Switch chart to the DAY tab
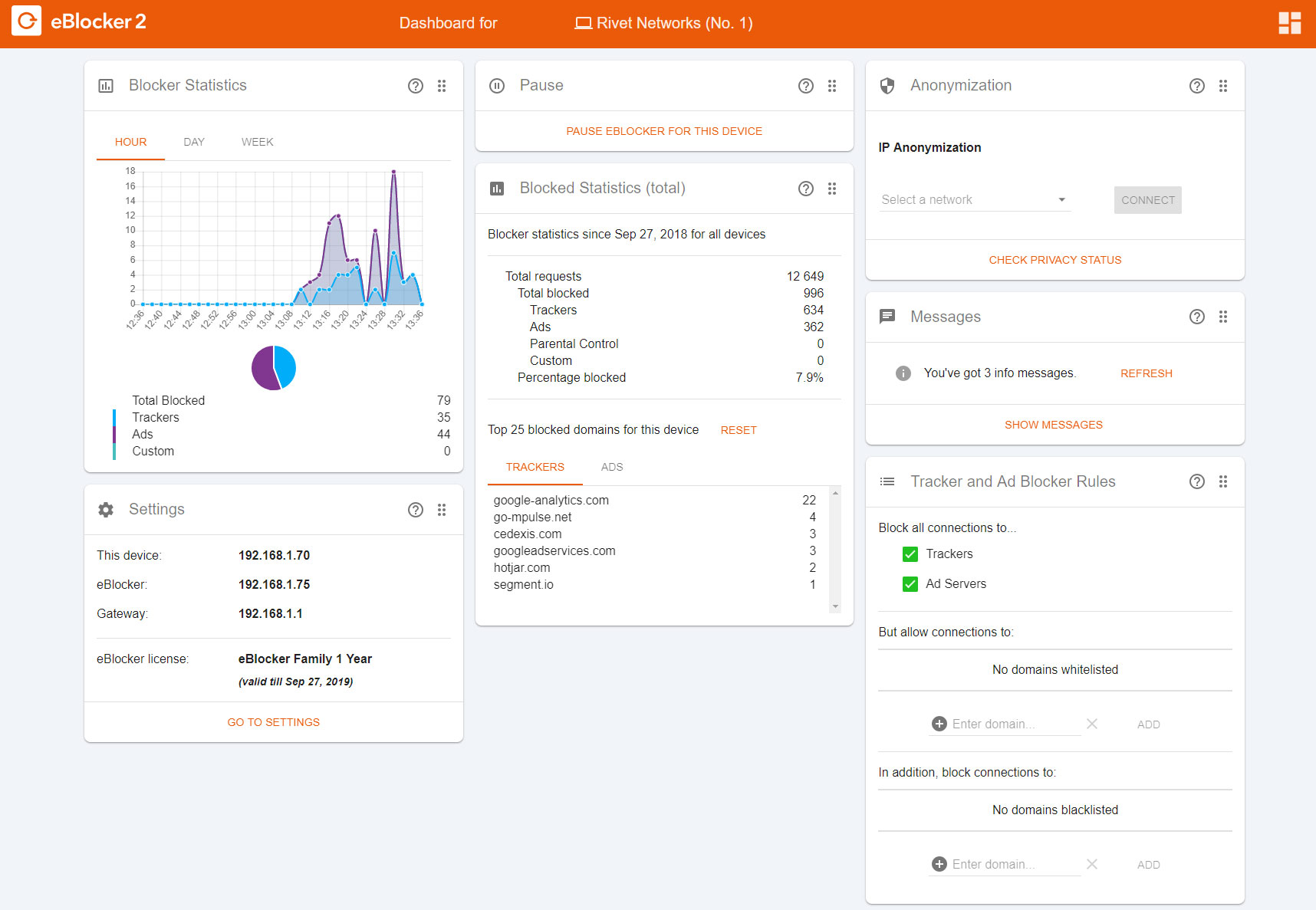This screenshot has height=910, width=1316. pyautogui.click(x=194, y=142)
